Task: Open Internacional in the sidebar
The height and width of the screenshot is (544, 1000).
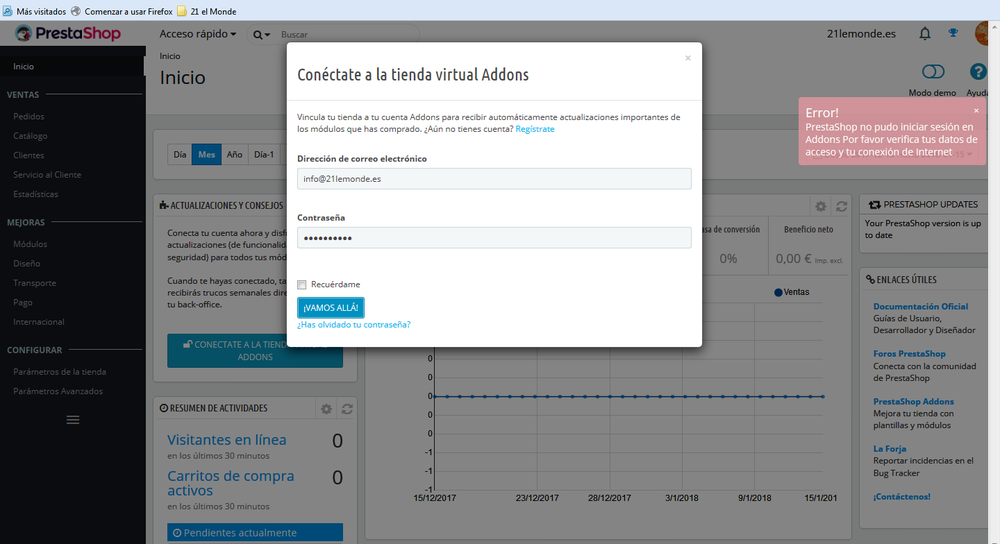Action: (39, 321)
